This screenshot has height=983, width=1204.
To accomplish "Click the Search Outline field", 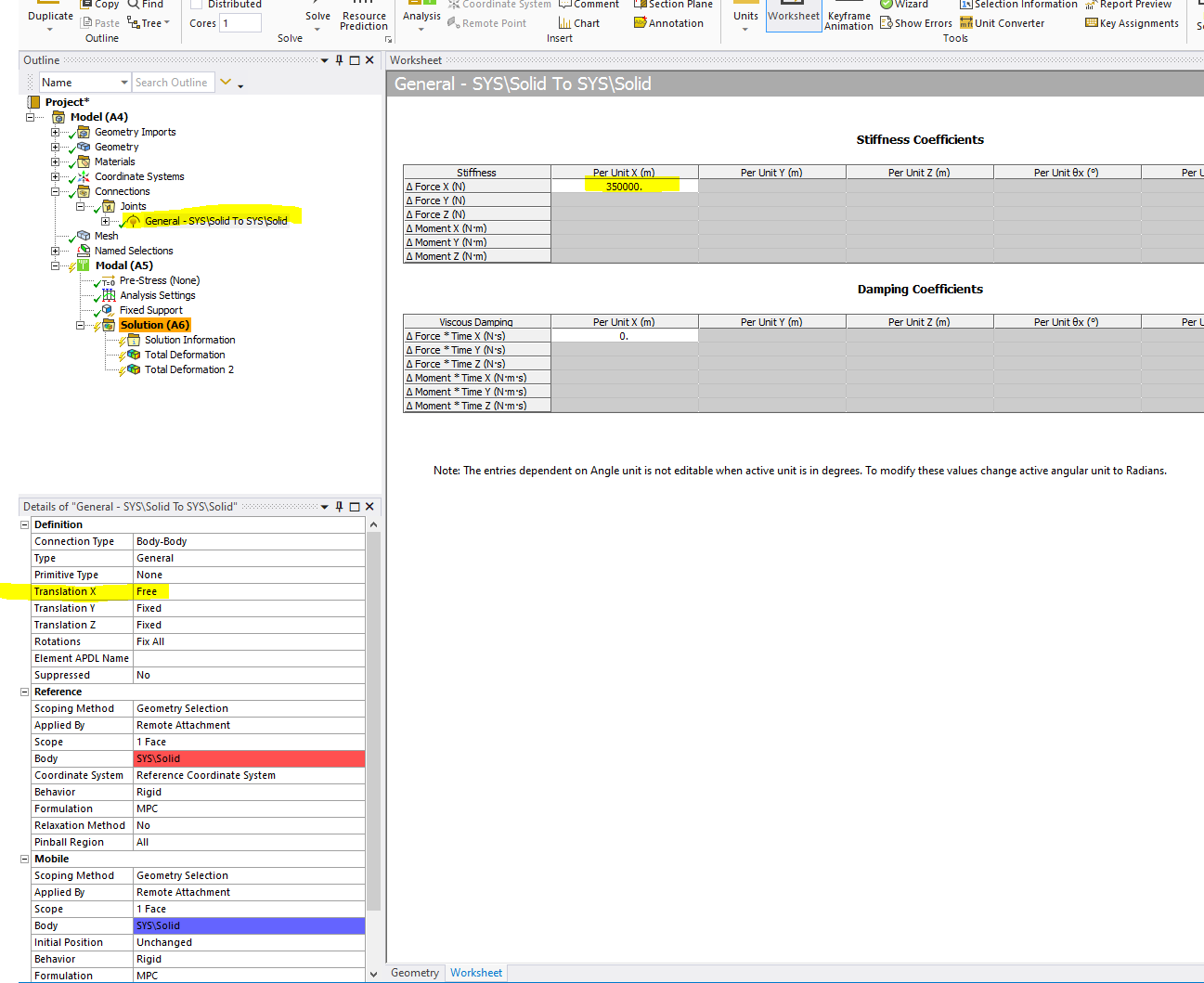I will coord(173,83).
